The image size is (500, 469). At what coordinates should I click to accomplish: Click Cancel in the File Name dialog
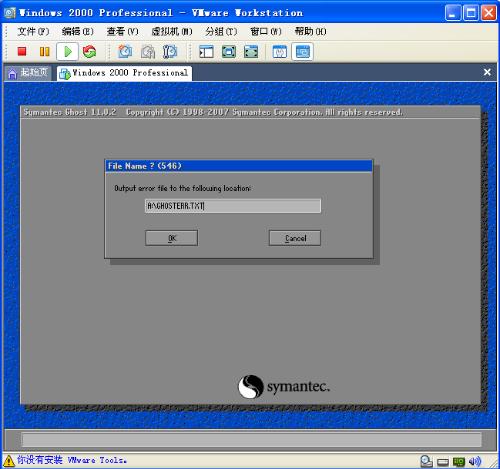295,238
